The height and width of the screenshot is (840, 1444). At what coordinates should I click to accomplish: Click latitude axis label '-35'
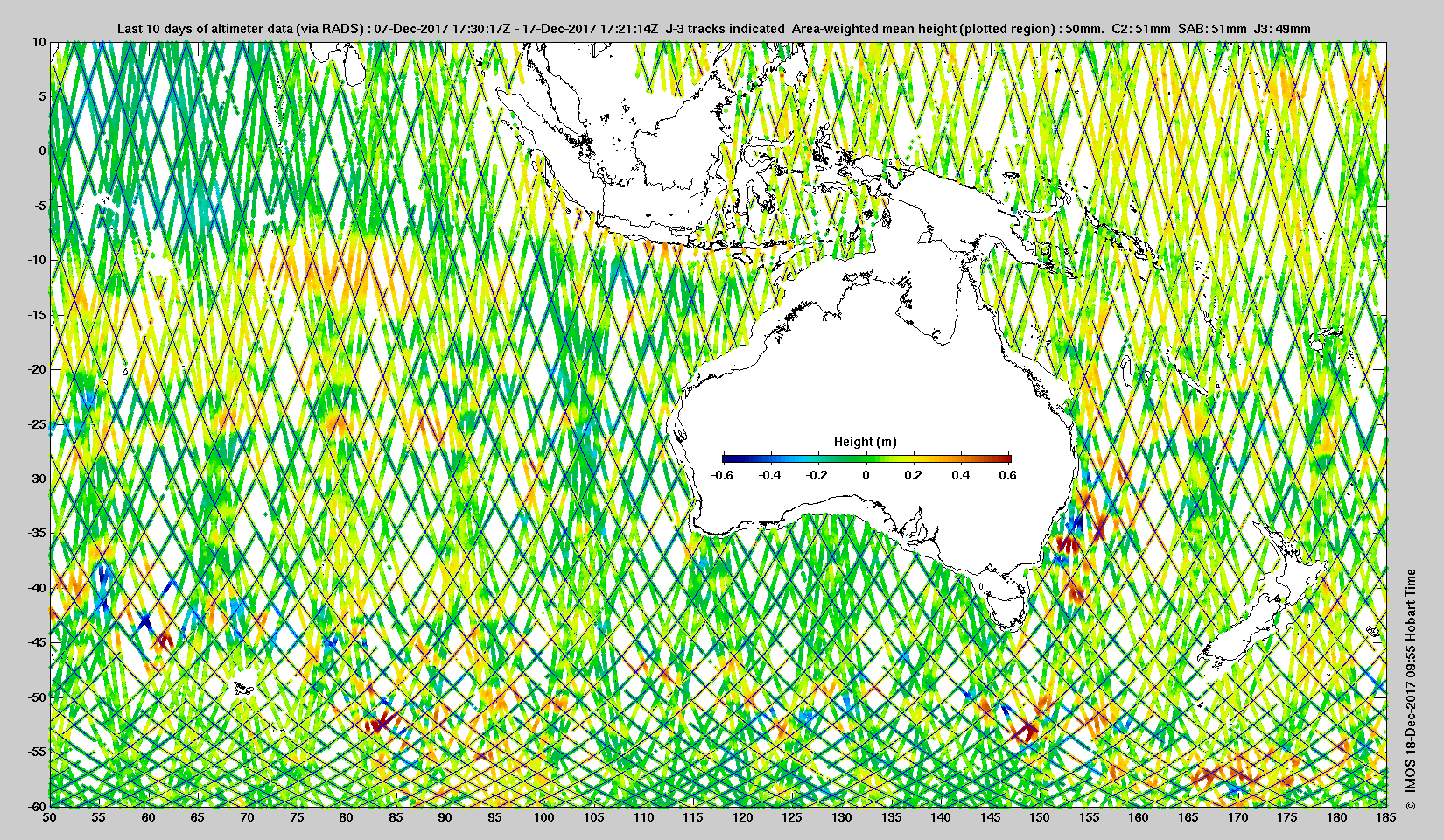[36, 533]
